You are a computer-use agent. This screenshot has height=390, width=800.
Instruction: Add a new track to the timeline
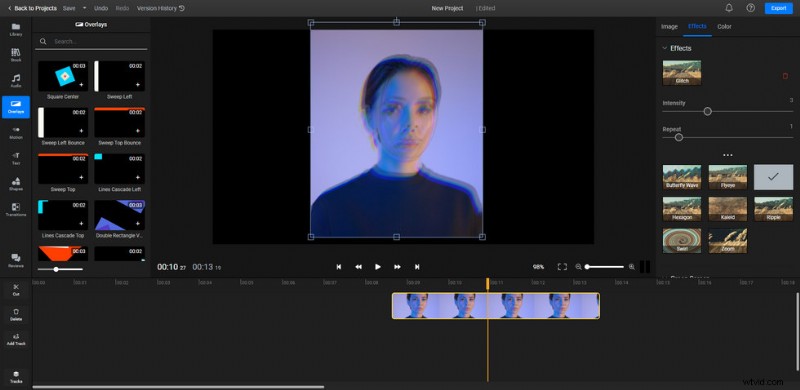pyautogui.click(x=16, y=339)
